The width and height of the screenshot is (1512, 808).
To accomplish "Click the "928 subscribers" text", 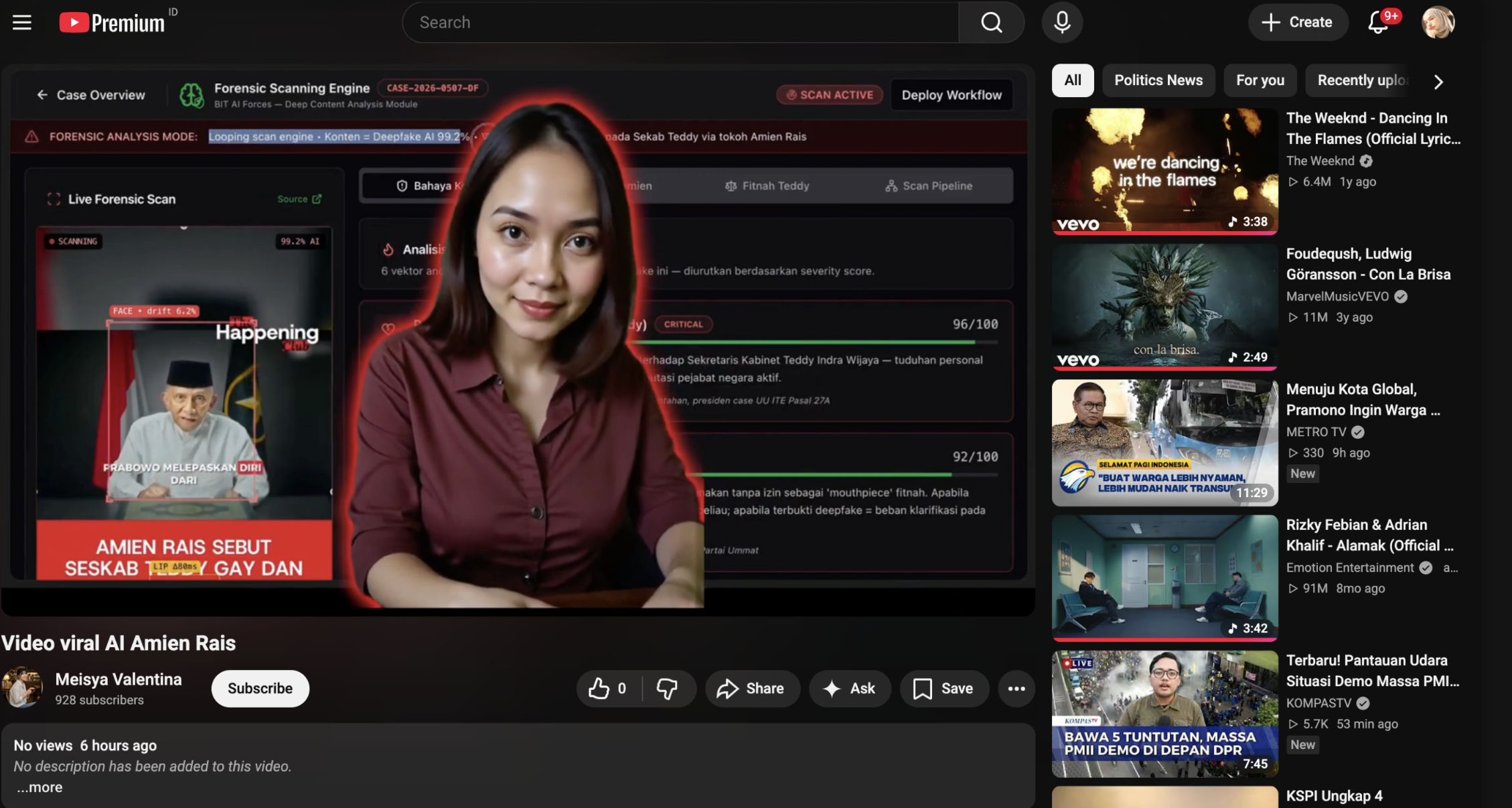I will coord(99,700).
